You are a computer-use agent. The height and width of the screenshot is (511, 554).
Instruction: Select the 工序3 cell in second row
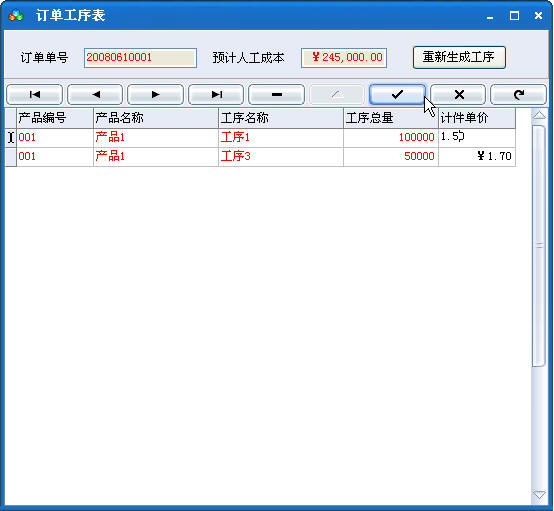[x=281, y=157]
